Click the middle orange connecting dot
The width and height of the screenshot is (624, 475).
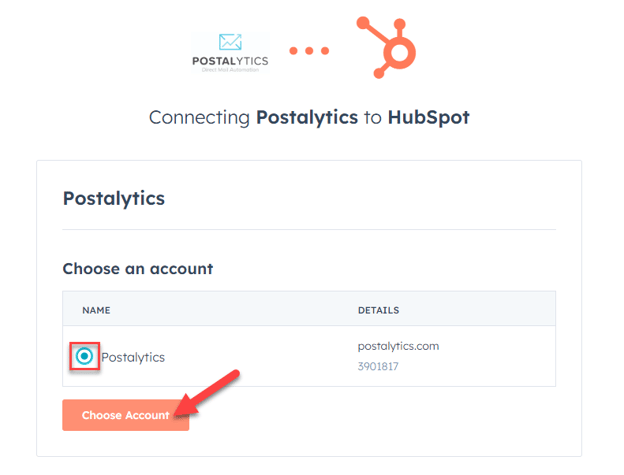pyautogui.click(x=309, y=51)
